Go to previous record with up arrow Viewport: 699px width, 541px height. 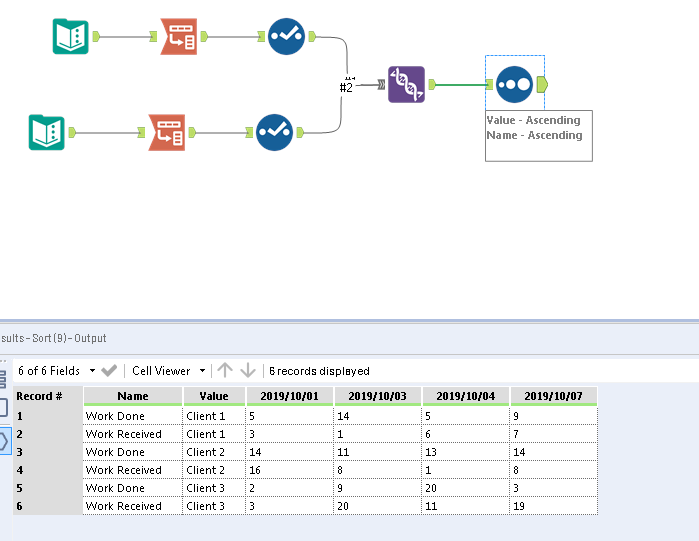[x=225, y=370]
